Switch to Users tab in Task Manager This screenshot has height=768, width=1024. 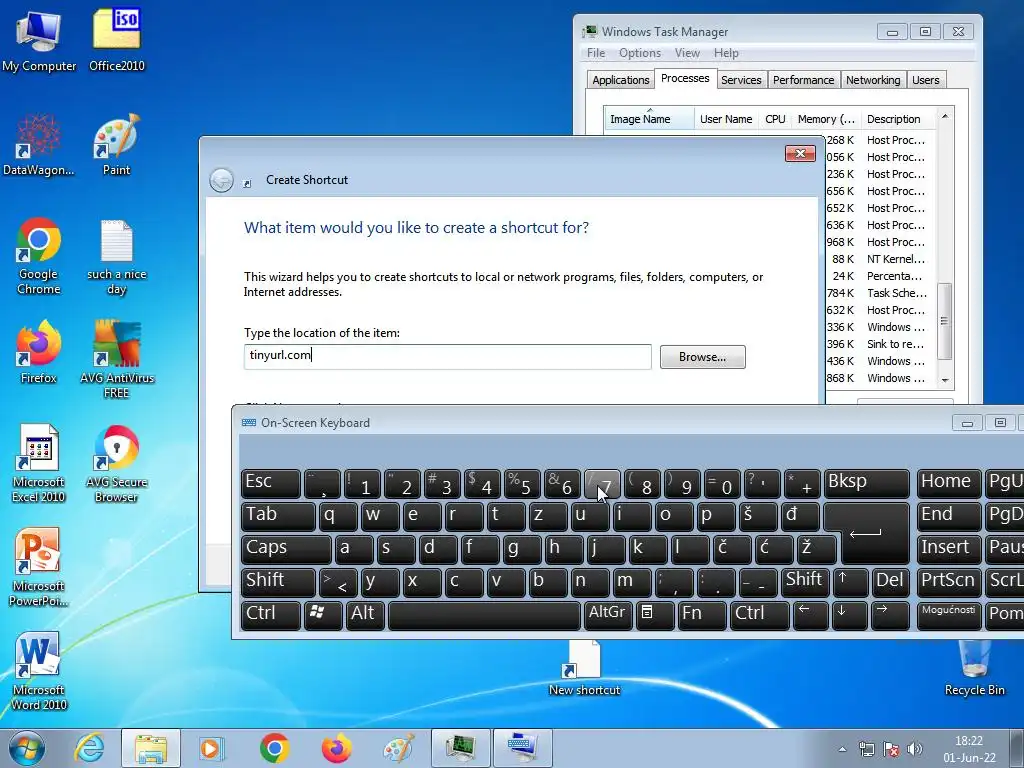pos(925,80)
